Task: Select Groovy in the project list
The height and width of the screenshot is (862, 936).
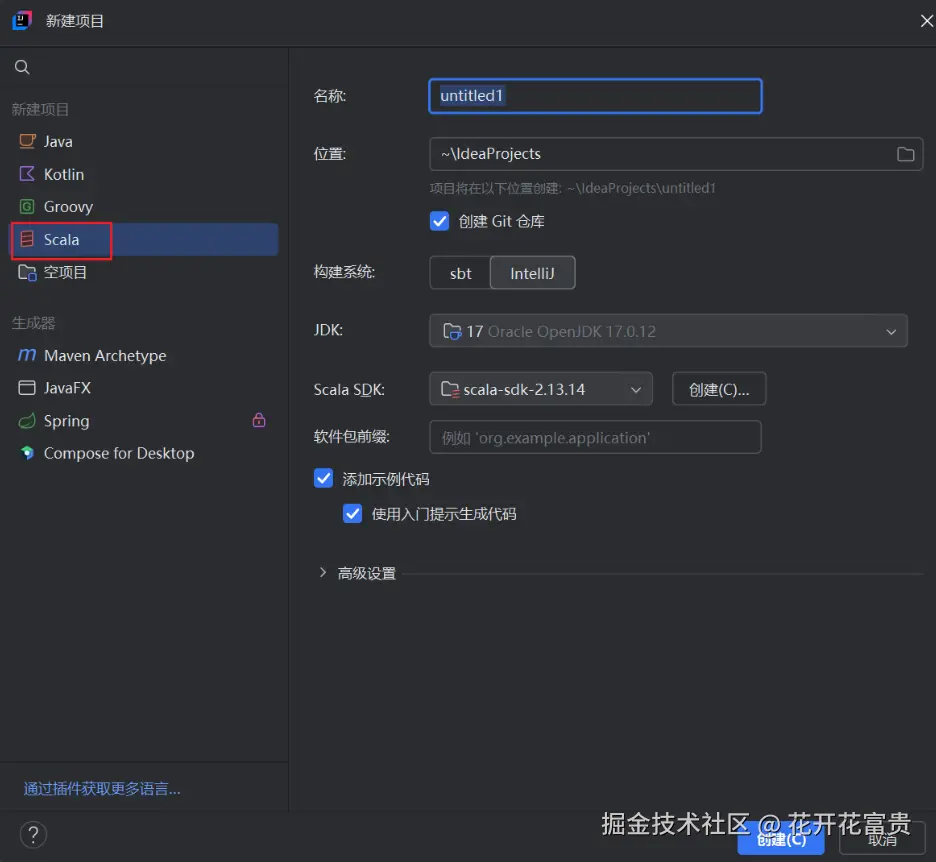Action: pos(144,207)
